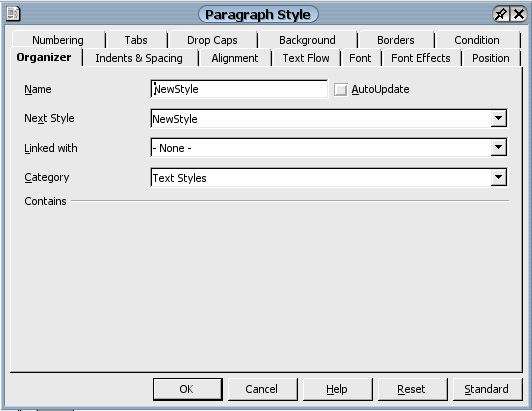The height and width of the screenshot is (411, 532).
Task: Expand the Category dropdown arrow
Action: tap(498, 177)
